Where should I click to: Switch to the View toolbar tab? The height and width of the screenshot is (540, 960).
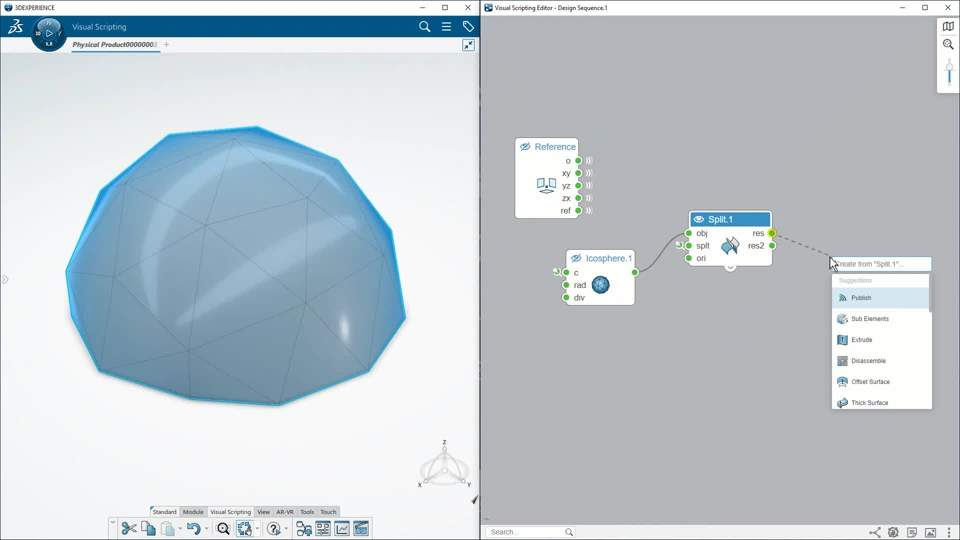(263, 512)
